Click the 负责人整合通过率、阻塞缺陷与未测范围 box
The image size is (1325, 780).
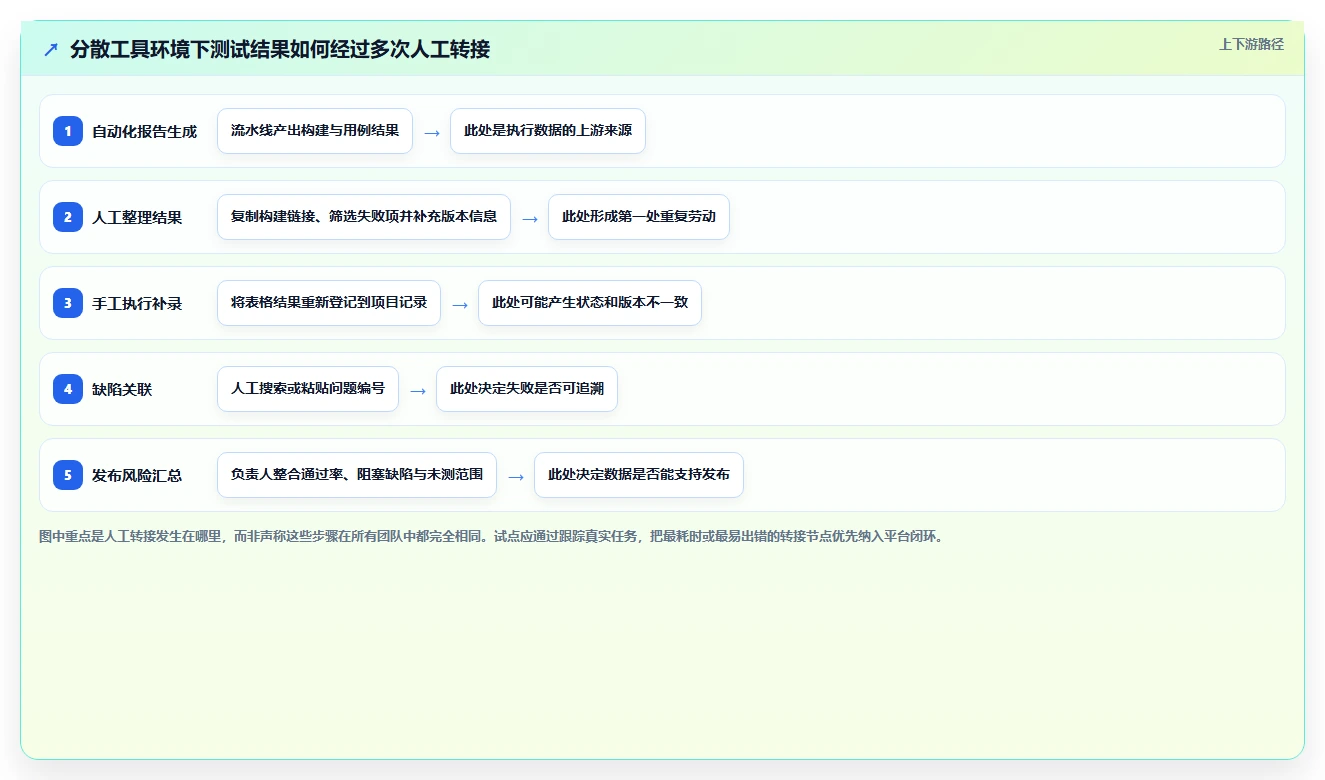coord(357,475)
